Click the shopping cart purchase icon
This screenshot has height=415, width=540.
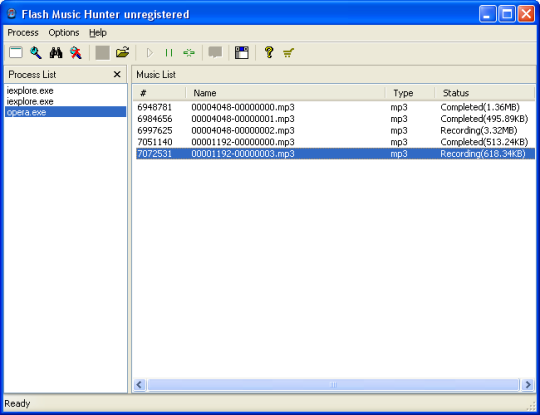(x=288, y=53)
